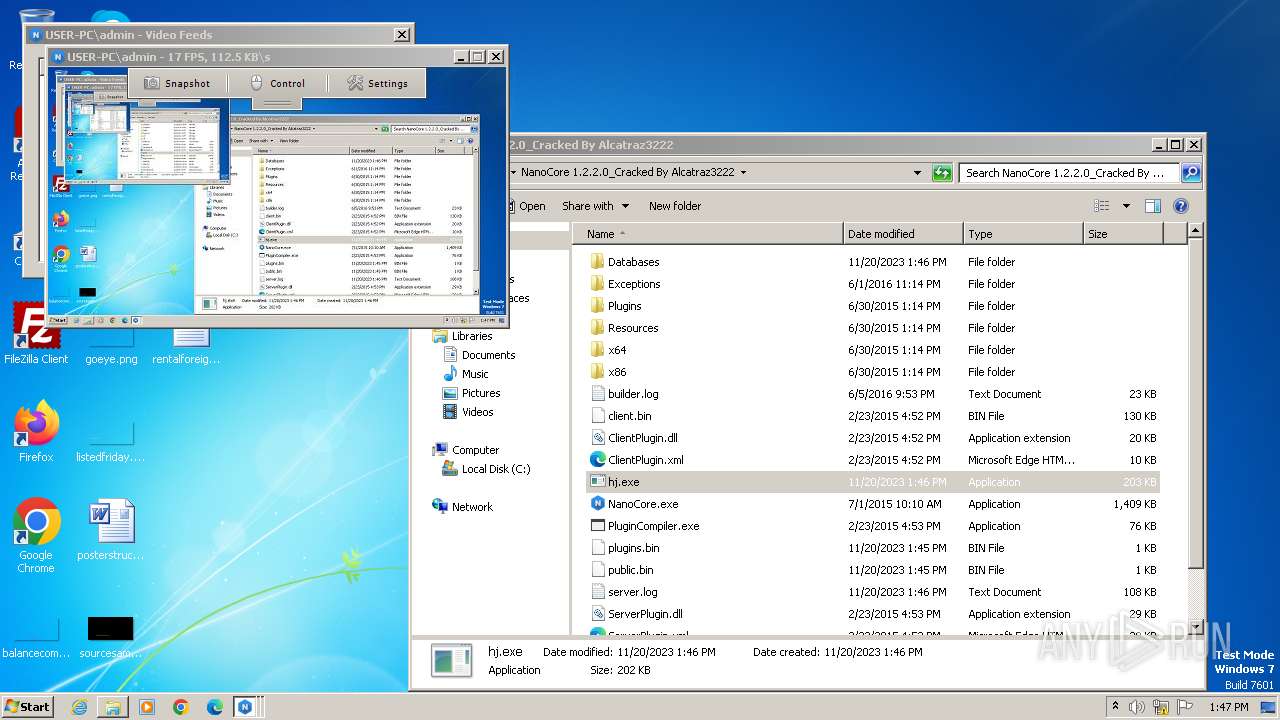Select Firefox desktop shortcut

click(x=36, y=431)
